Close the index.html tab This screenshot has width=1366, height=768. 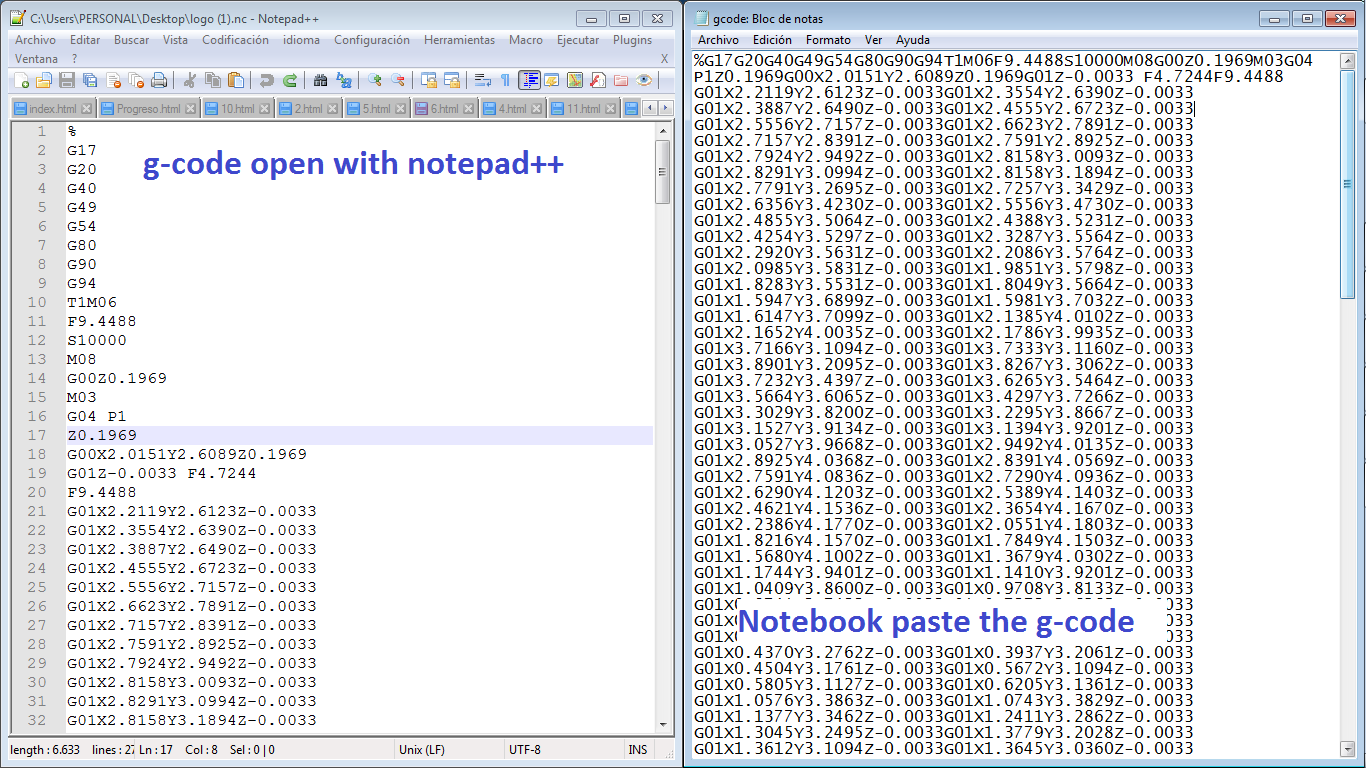[87, 109]
